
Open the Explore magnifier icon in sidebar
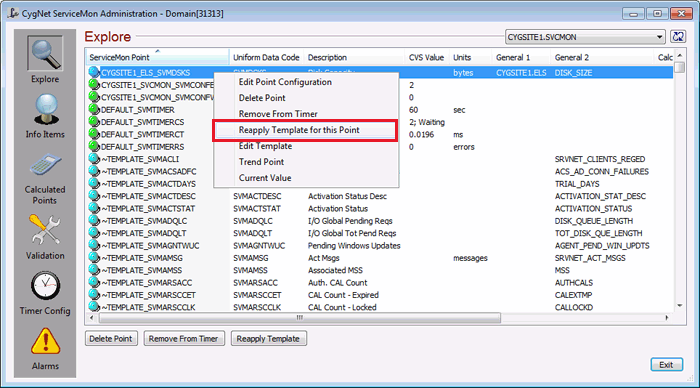click(x=45, y=53)
